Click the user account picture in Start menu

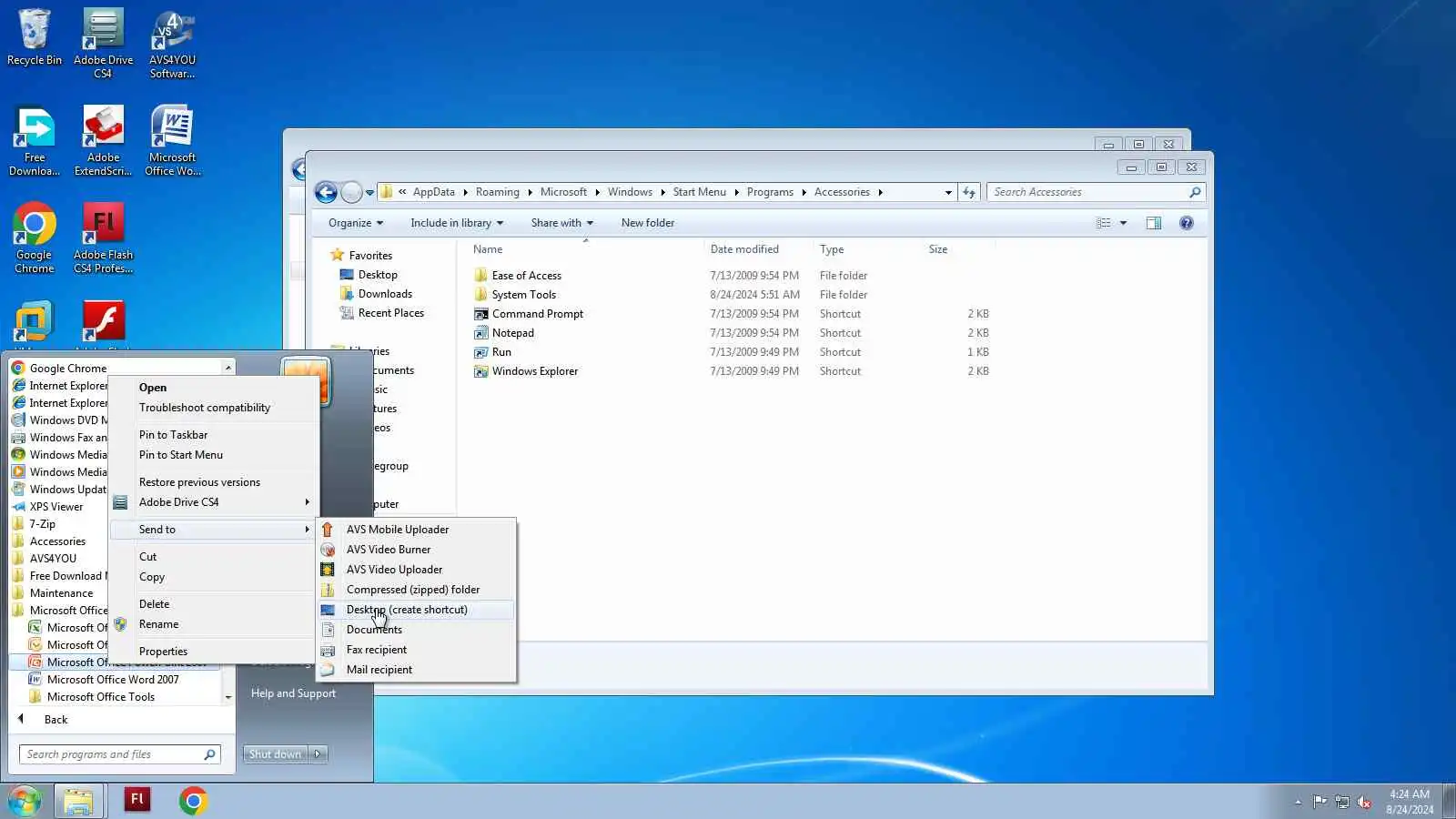coord(305,381)
